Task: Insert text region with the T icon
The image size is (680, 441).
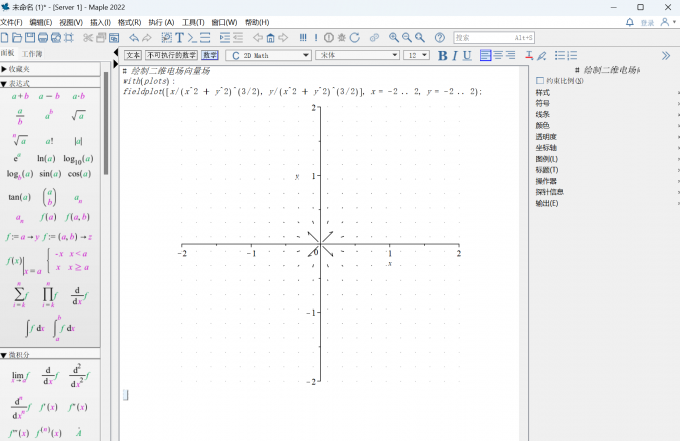Action: (180, 38)
